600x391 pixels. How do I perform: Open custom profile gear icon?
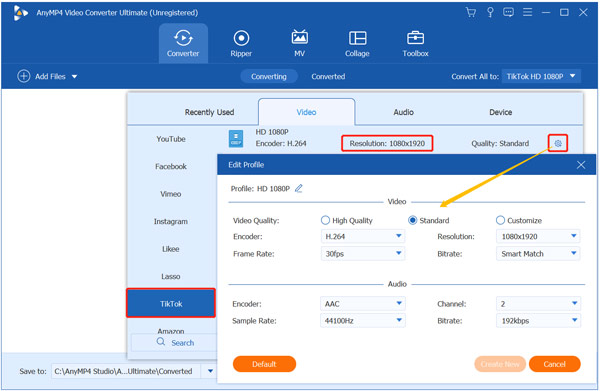[x=558, y=143]
